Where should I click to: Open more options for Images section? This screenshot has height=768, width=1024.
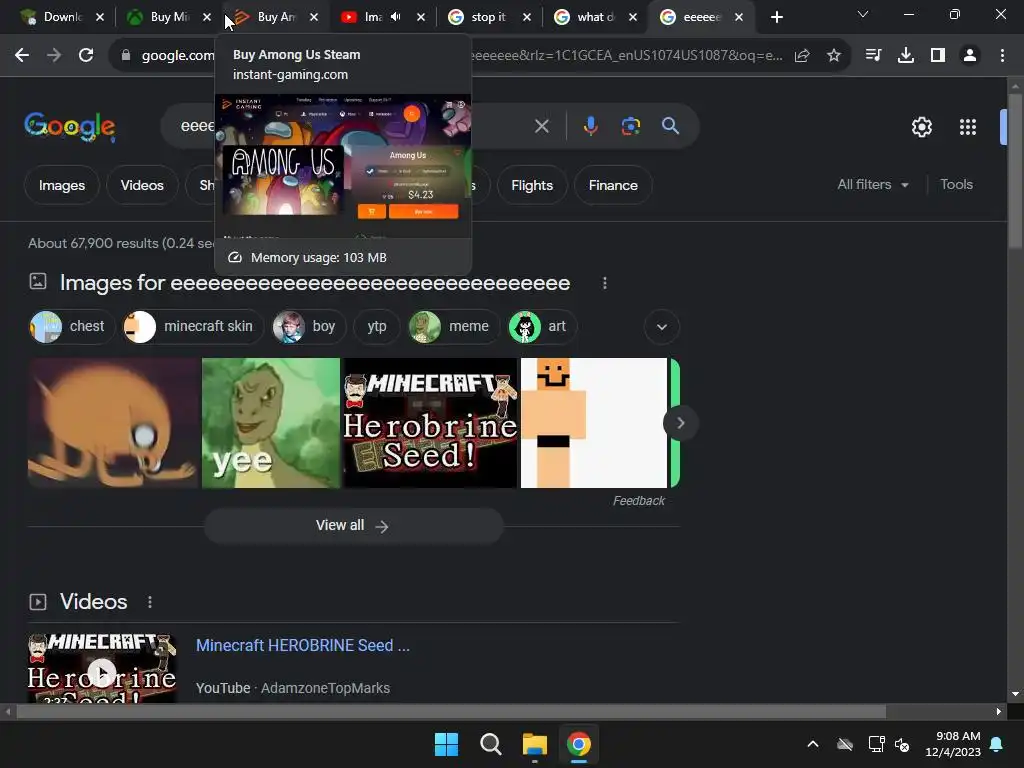[605, 283]
